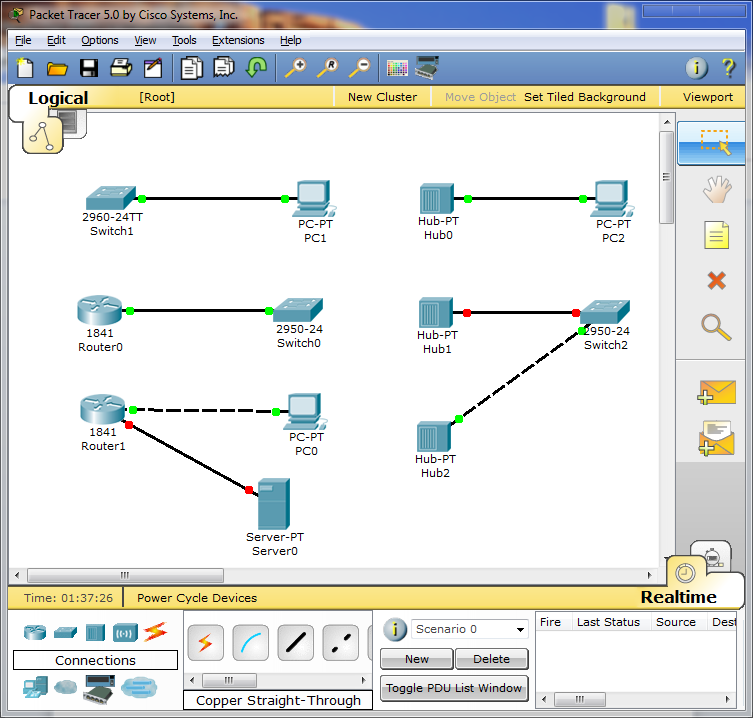
Task: Select the End Devices category
Action: tap(35, 687)
